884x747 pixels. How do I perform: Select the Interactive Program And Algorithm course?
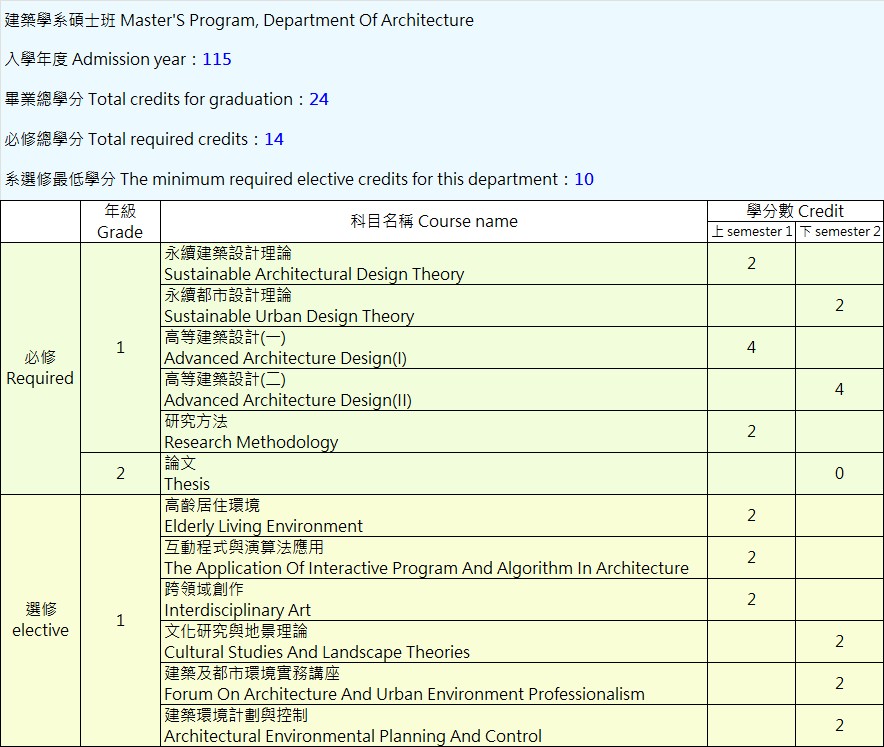[x=426, y=568]
